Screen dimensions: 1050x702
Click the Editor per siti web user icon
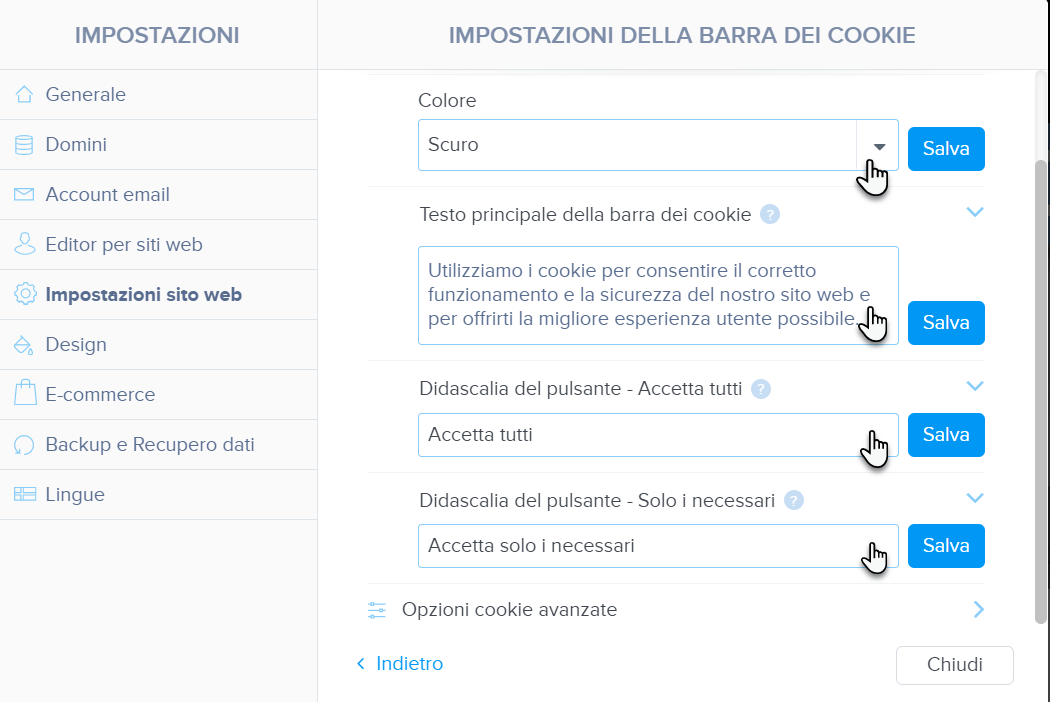[25, 244]
